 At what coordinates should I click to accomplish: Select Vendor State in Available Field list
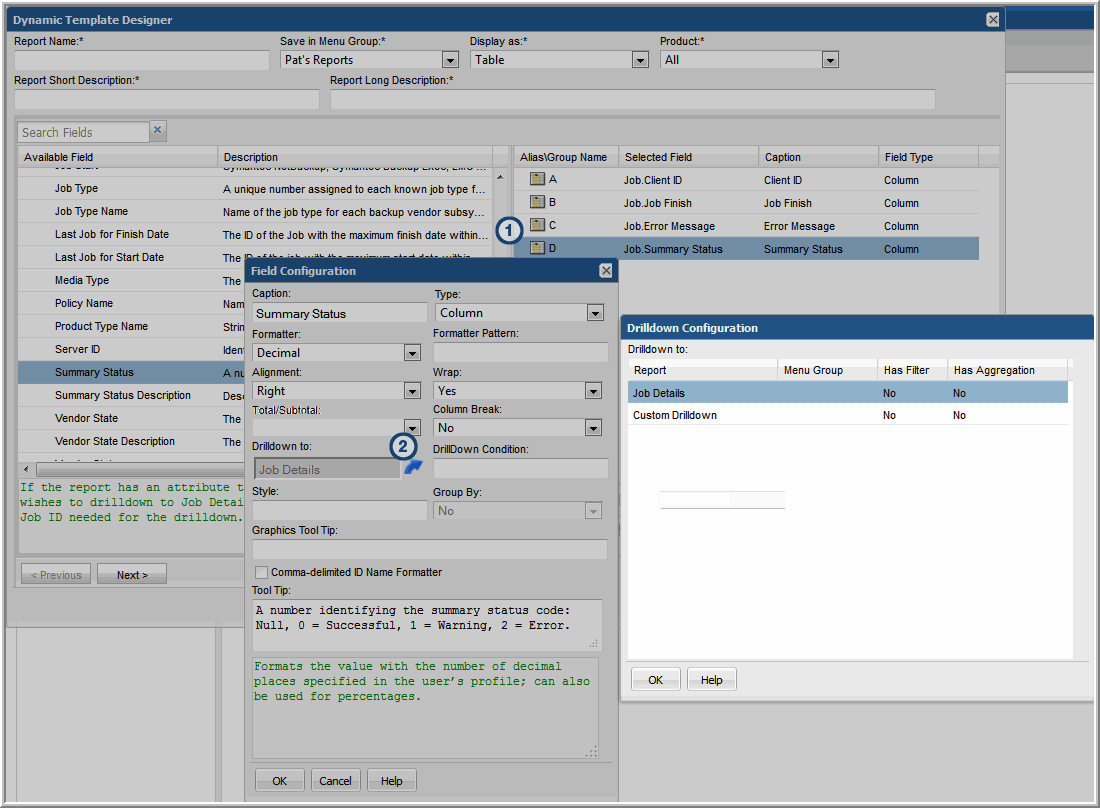coord(86,418)
